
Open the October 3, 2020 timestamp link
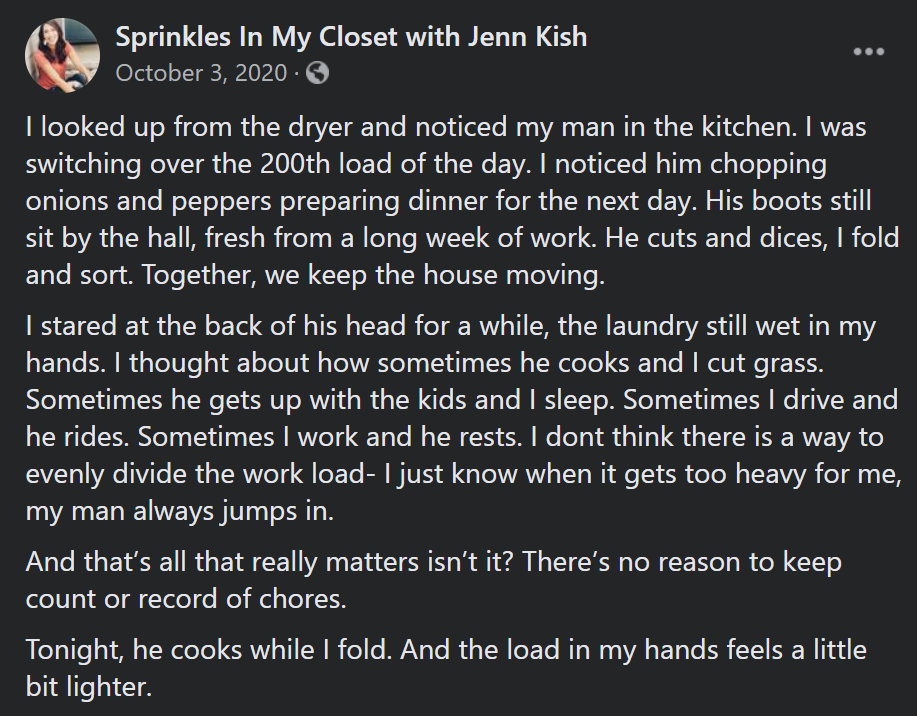tap(201, 73)
